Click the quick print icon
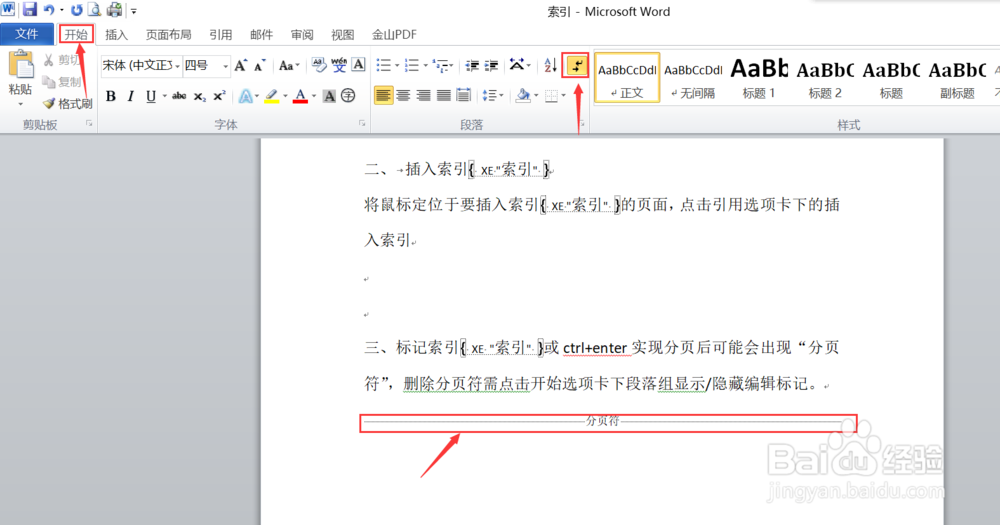 pos(114,10)
